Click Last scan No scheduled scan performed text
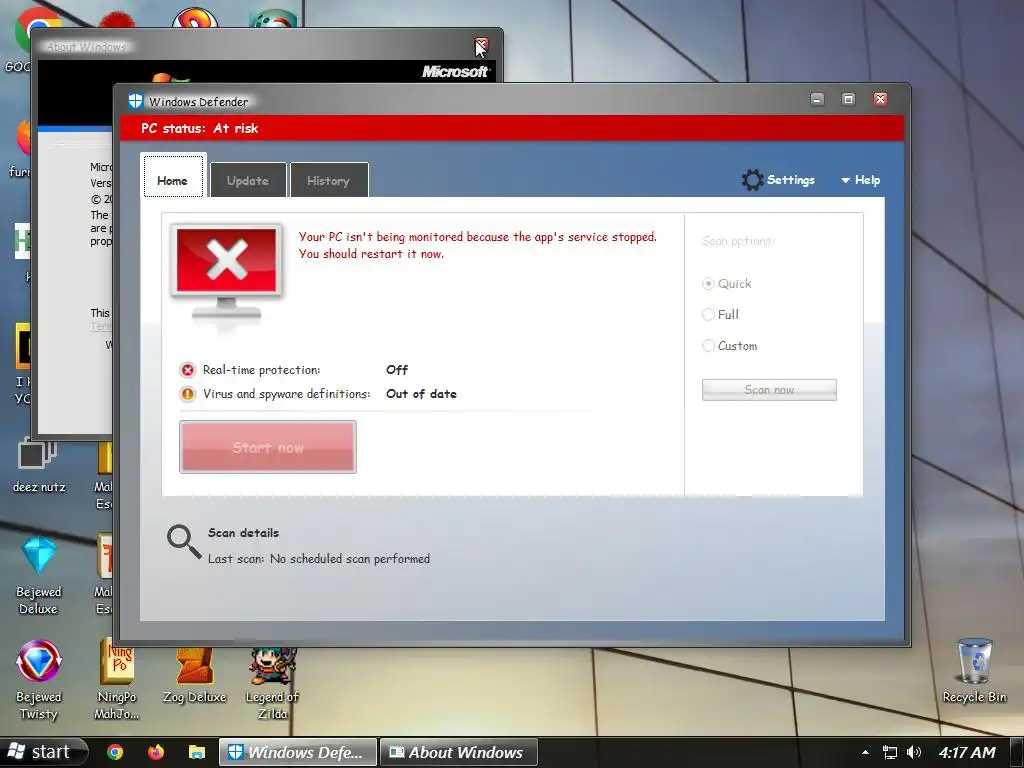This screenshot has width=1024, height=768. coord(319,559)
